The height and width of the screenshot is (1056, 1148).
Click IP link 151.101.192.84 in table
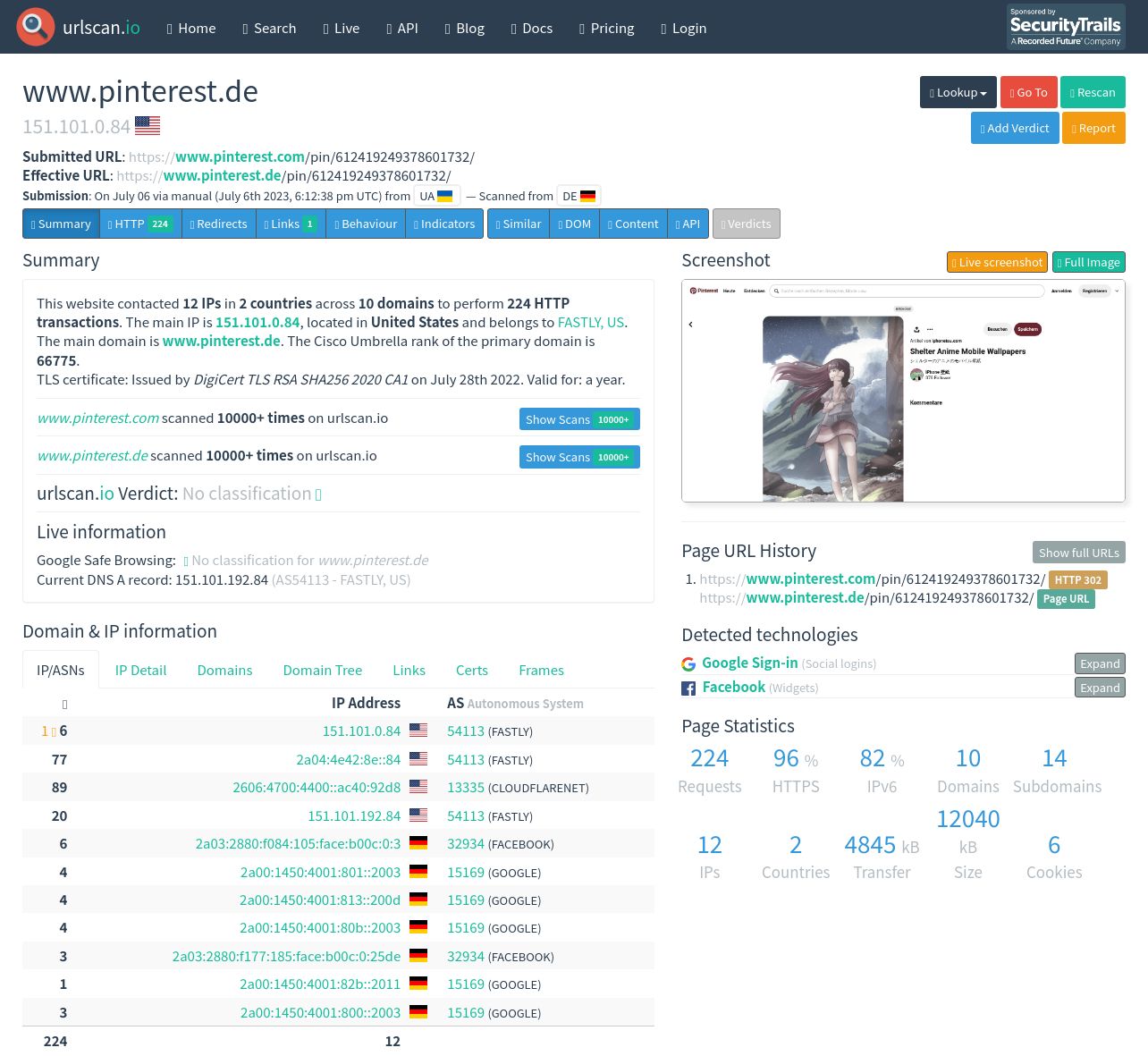click(354, 815)
